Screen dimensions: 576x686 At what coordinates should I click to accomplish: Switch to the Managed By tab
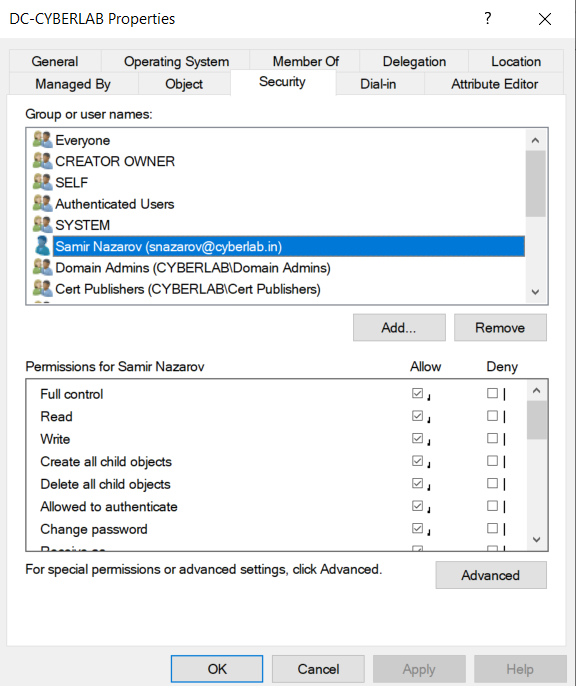[73, 84]
